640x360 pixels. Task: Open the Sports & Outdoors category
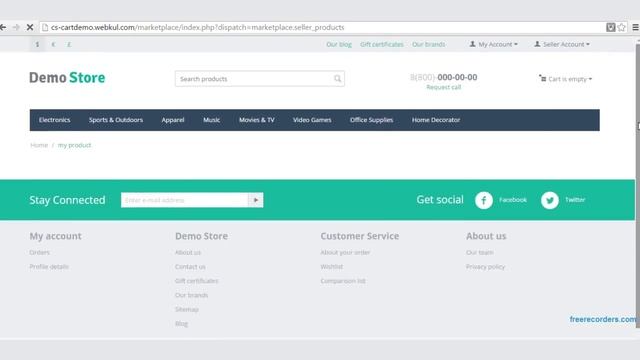click(x=116, y=120)
